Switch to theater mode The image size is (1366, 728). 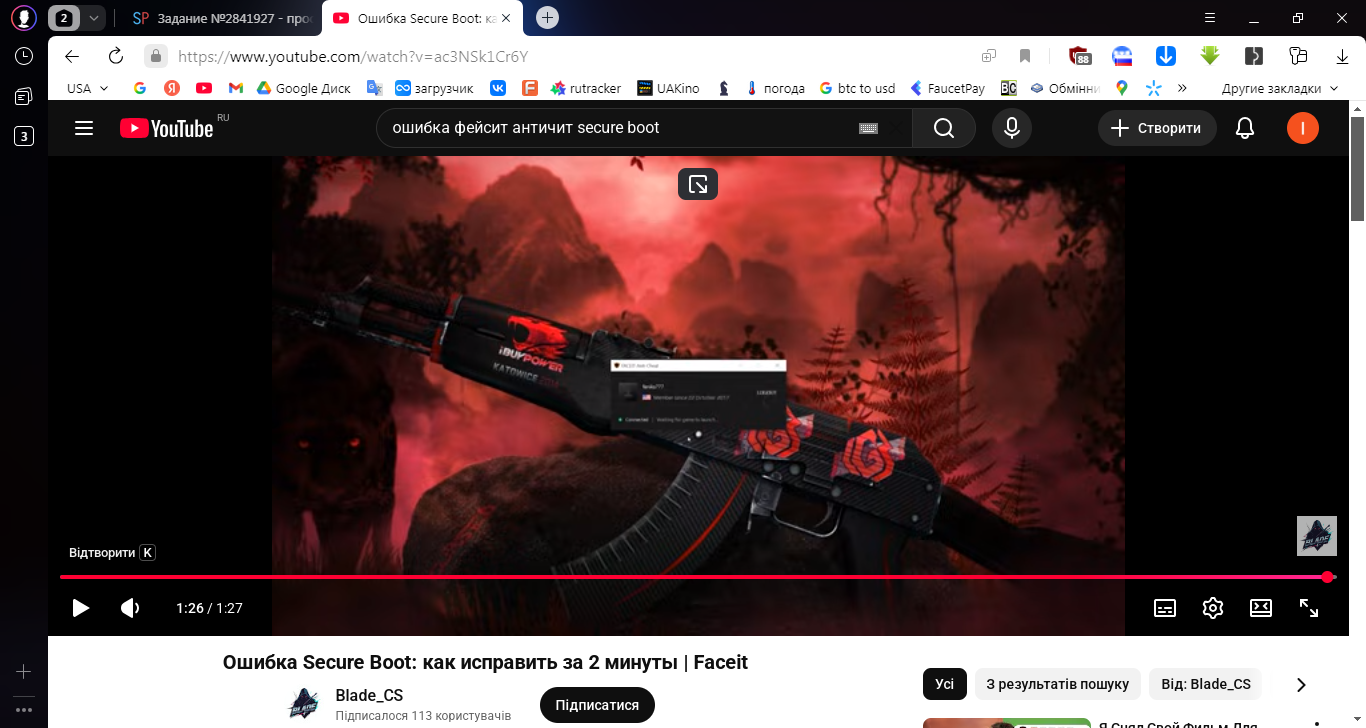1261,608
